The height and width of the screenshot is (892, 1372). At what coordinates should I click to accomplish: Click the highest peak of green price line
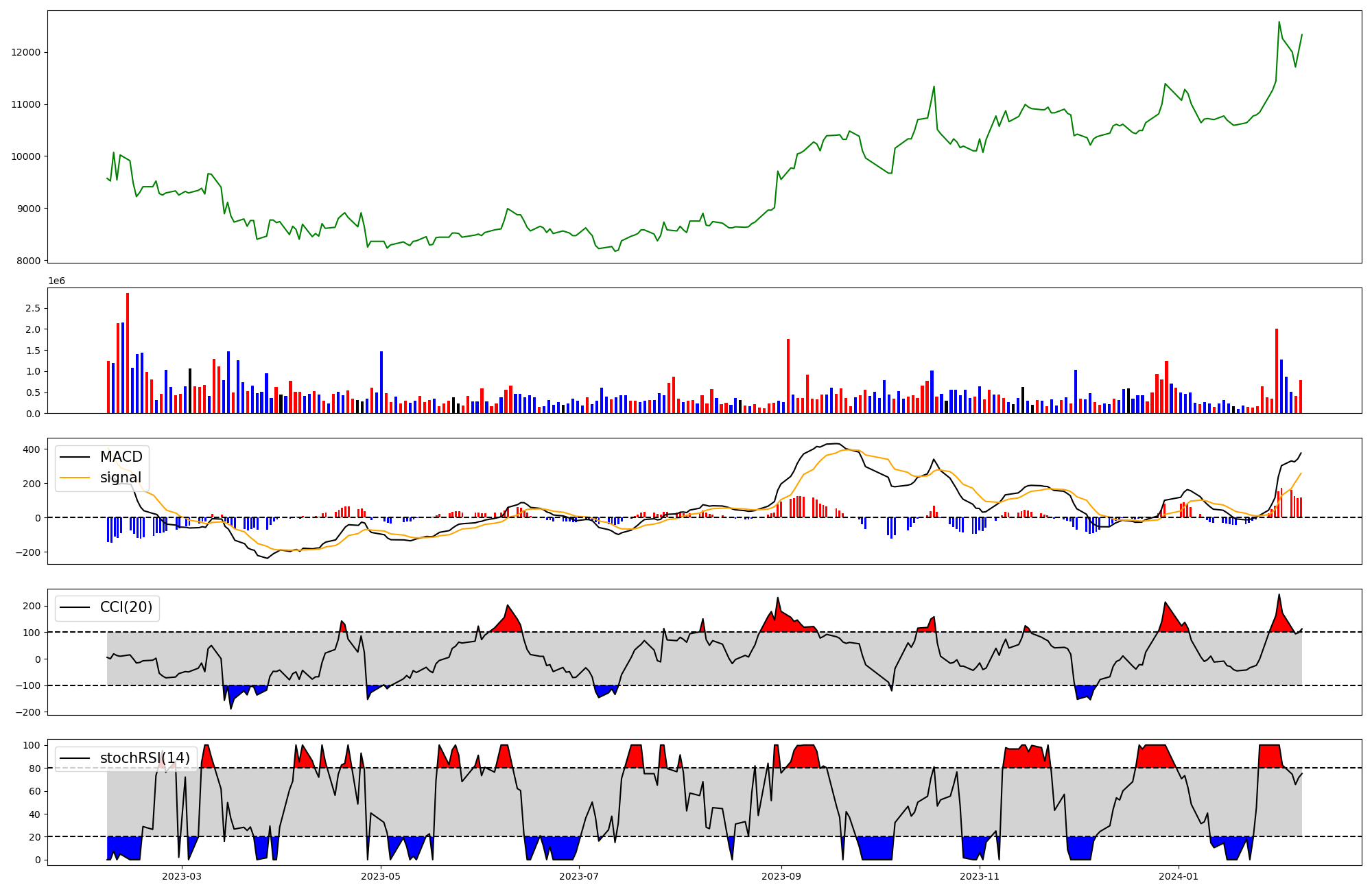pyautogui.click(x=1279, y=22)
